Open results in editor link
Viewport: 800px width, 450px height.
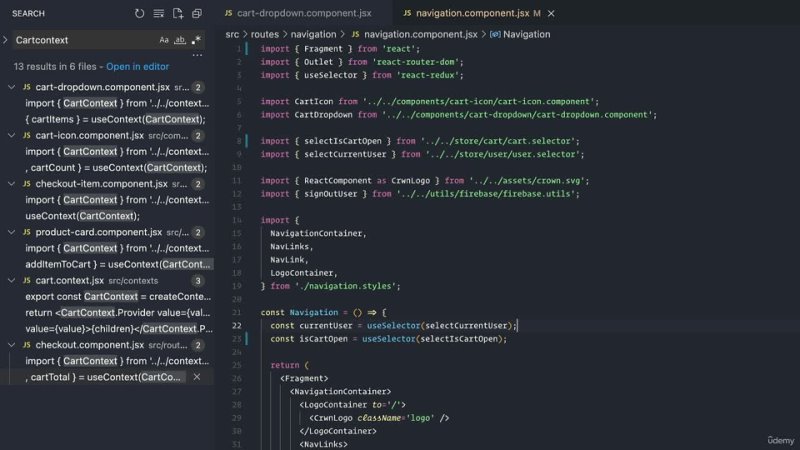point(137,66)
